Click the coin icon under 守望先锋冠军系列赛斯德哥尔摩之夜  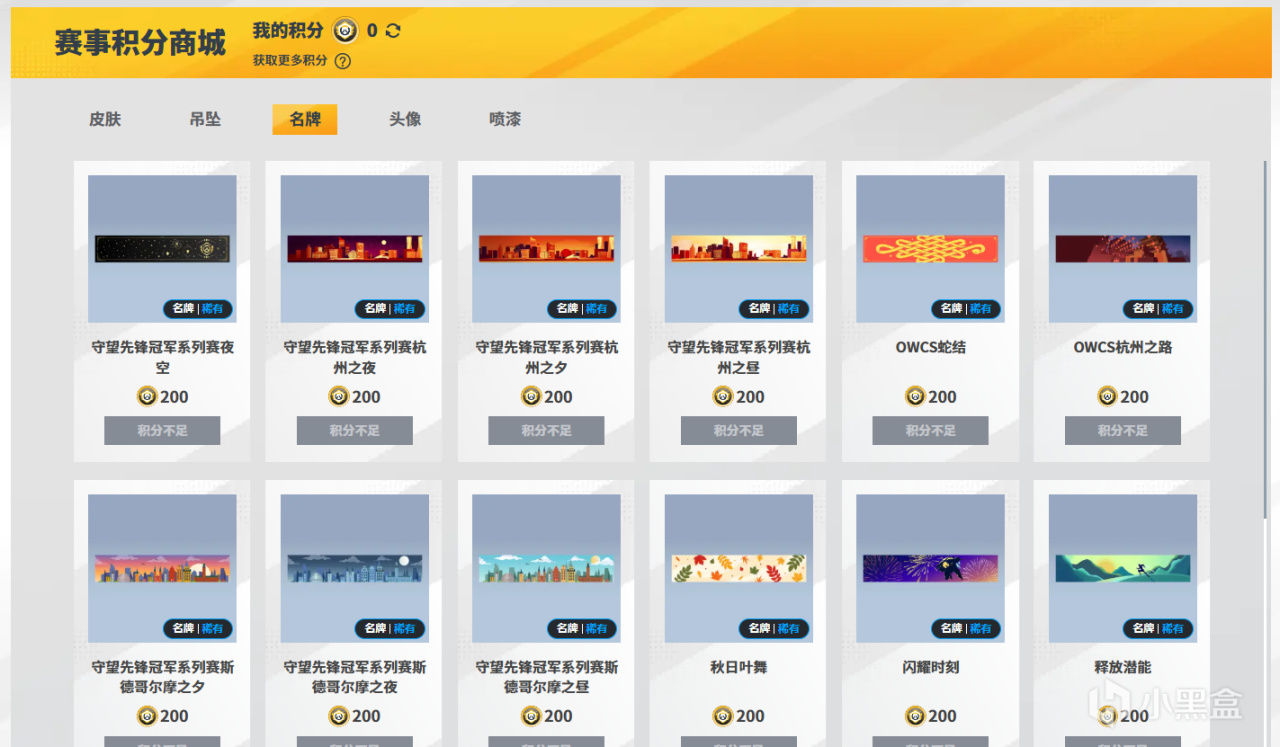pos(339,716)
